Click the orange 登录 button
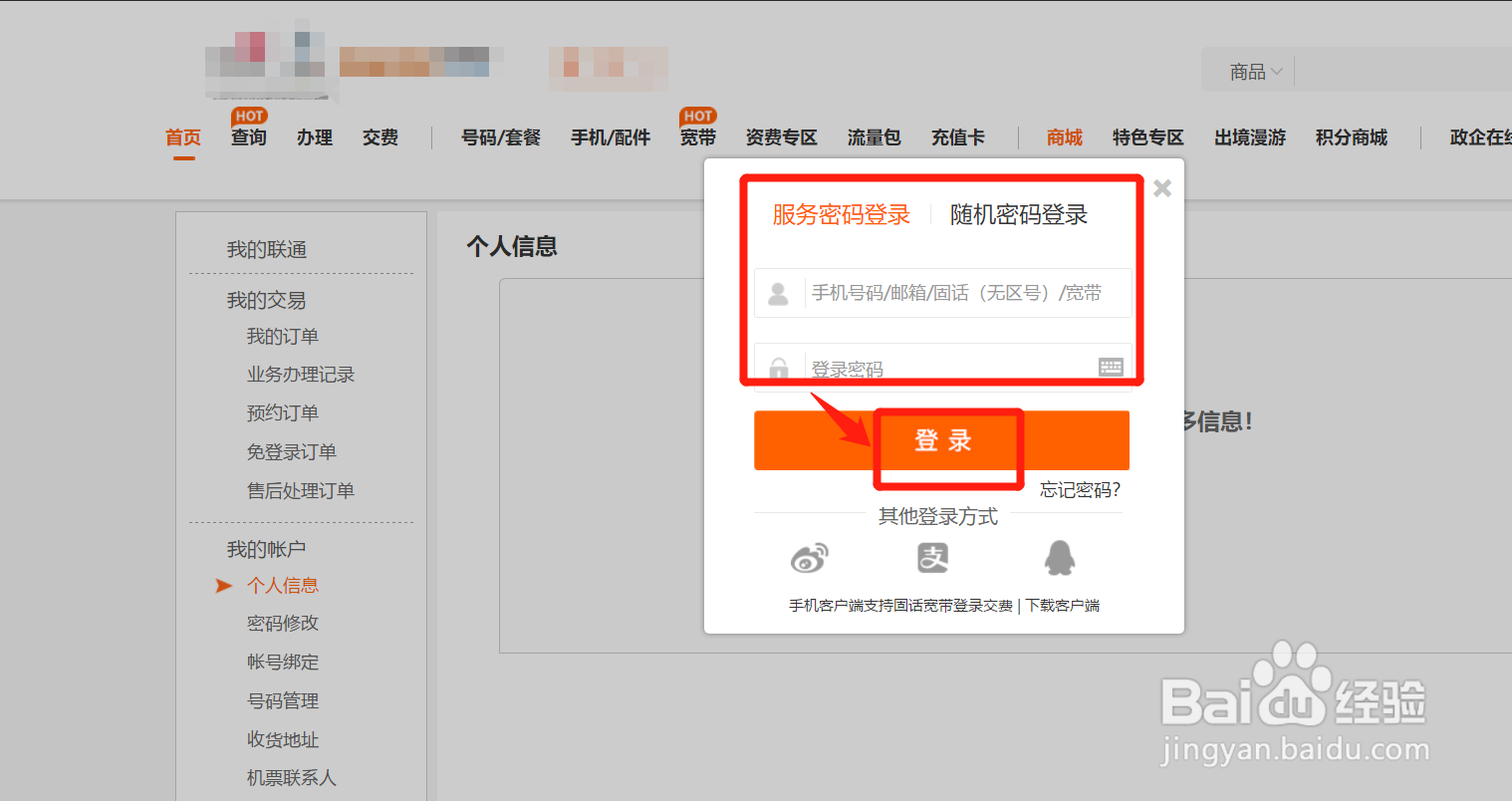 pos(941,439)
